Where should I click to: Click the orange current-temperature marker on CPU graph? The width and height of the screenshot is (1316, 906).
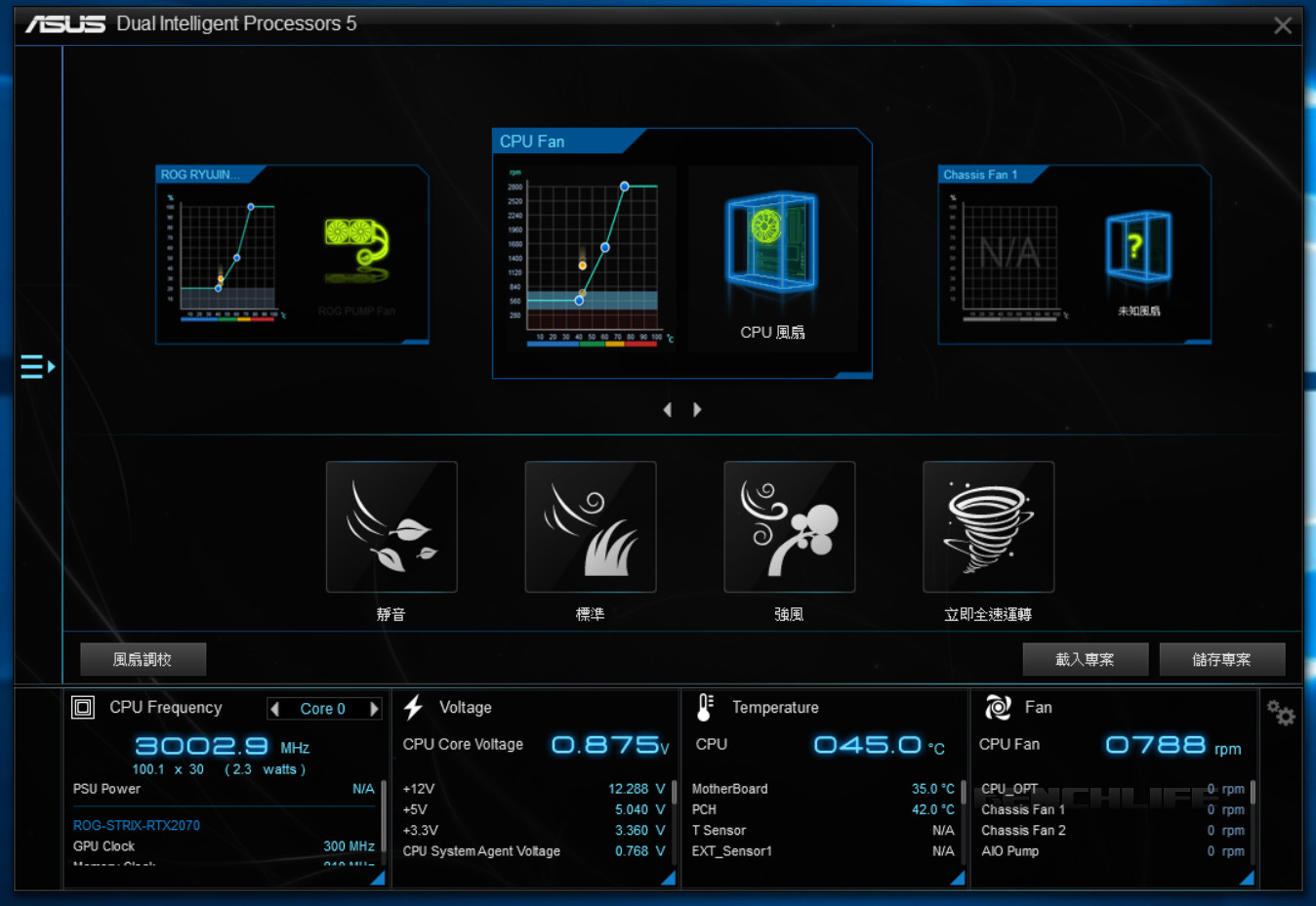pyautogui.click(x=583, y=266)
